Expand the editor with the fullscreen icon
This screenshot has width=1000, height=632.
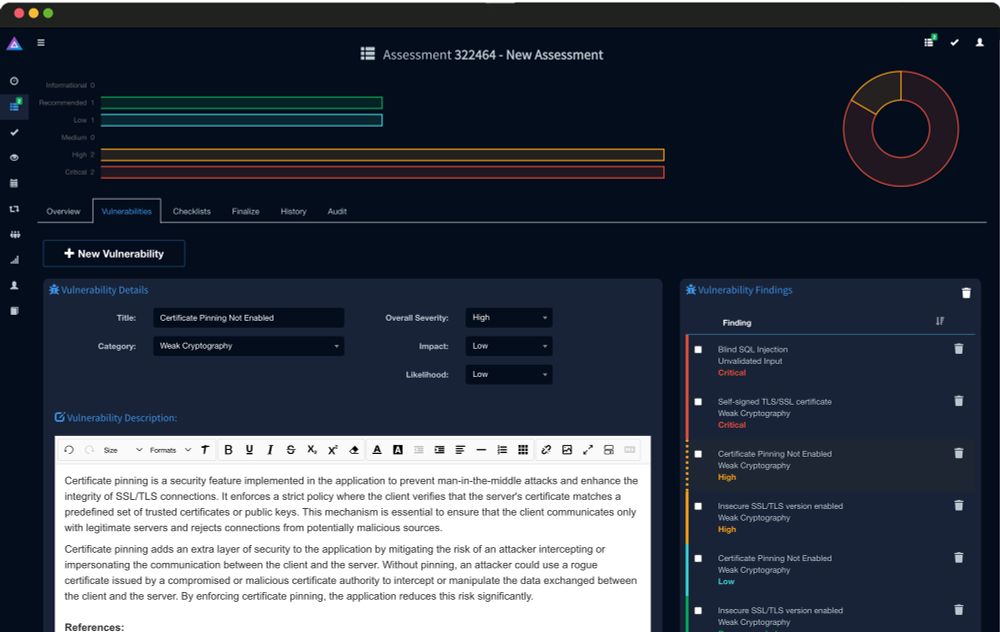click(x=588, y=450)
